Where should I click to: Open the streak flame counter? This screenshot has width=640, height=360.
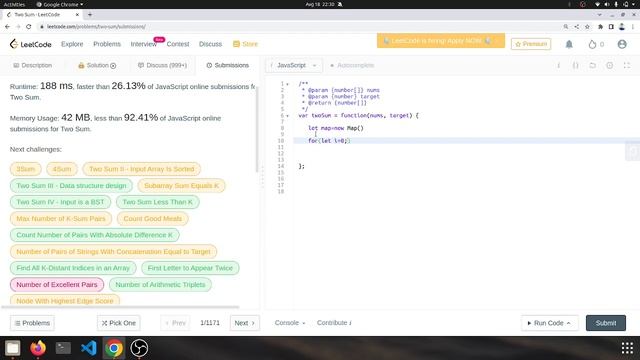[596, 44]
